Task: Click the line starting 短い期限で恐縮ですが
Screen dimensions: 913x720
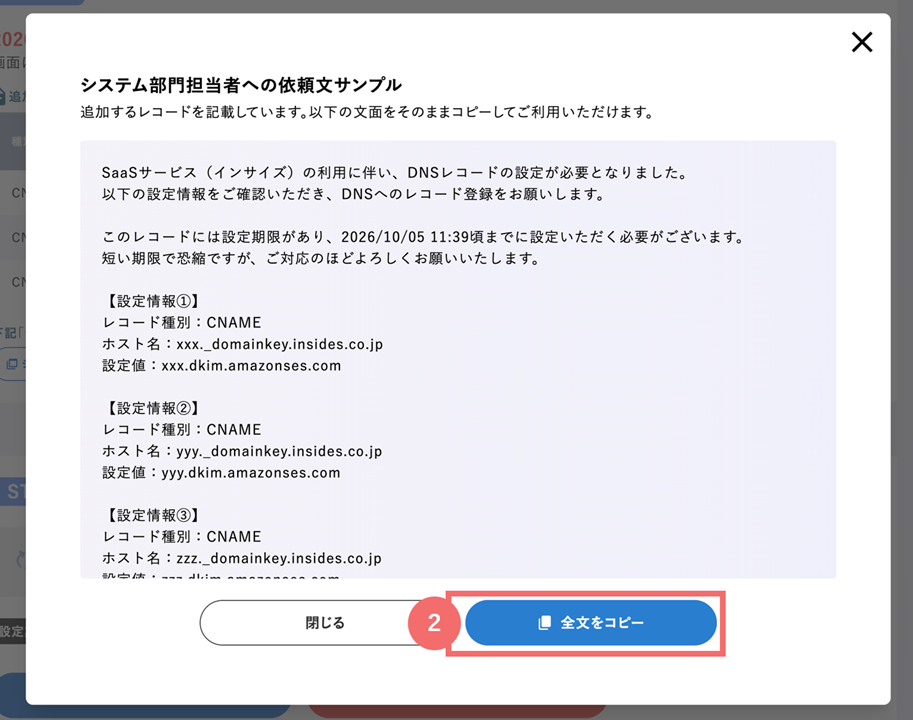Action: point(321,258)
